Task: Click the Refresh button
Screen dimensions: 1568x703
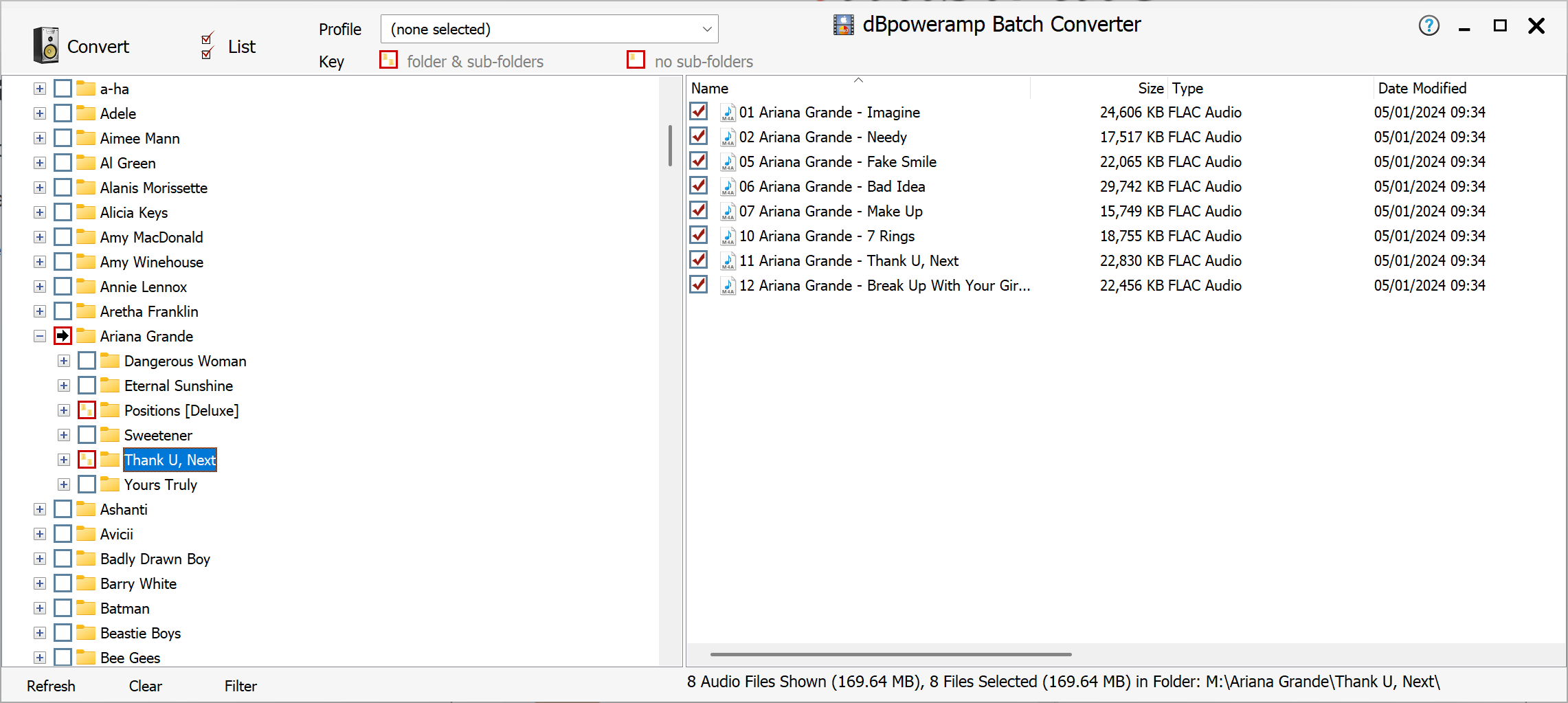Action: pyautogui.click(x=51, y=686)
